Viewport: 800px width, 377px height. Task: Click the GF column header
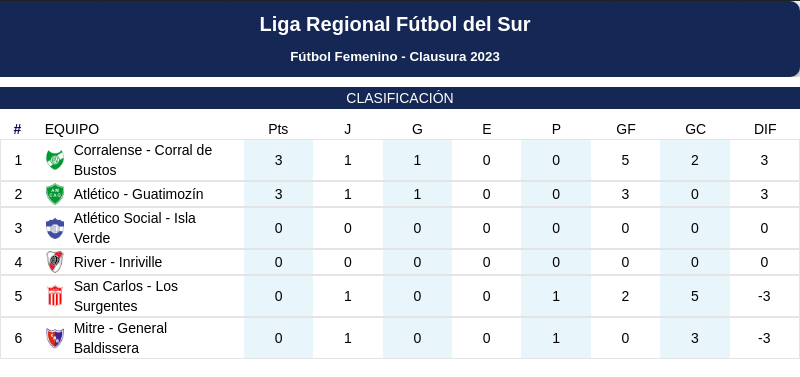tap(626, 130)
